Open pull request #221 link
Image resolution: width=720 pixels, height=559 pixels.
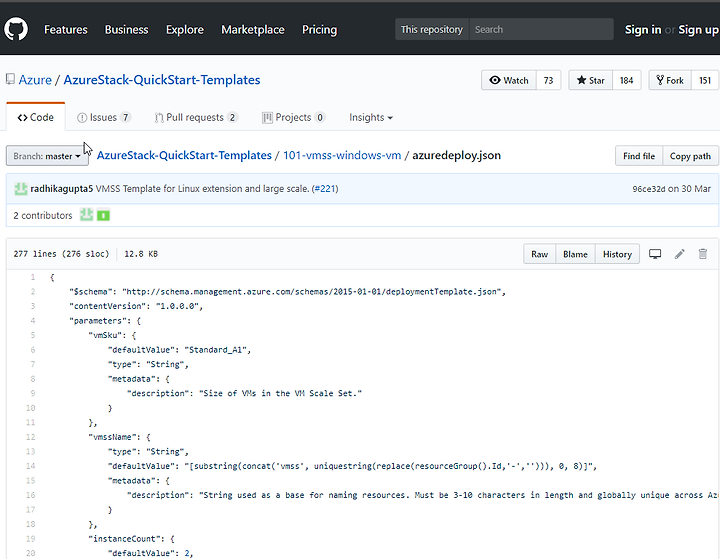pyautogui.click(x=325, y=189)
